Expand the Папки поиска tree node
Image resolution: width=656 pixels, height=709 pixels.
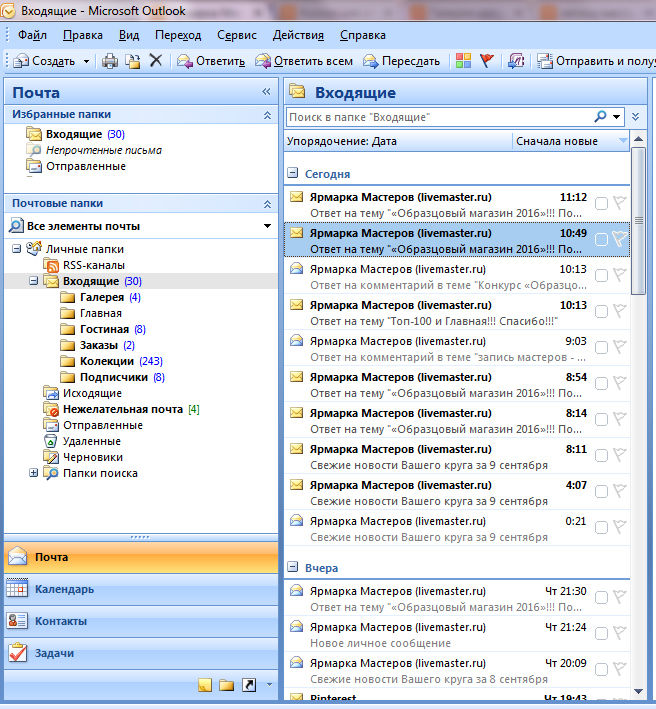point(33,473)
